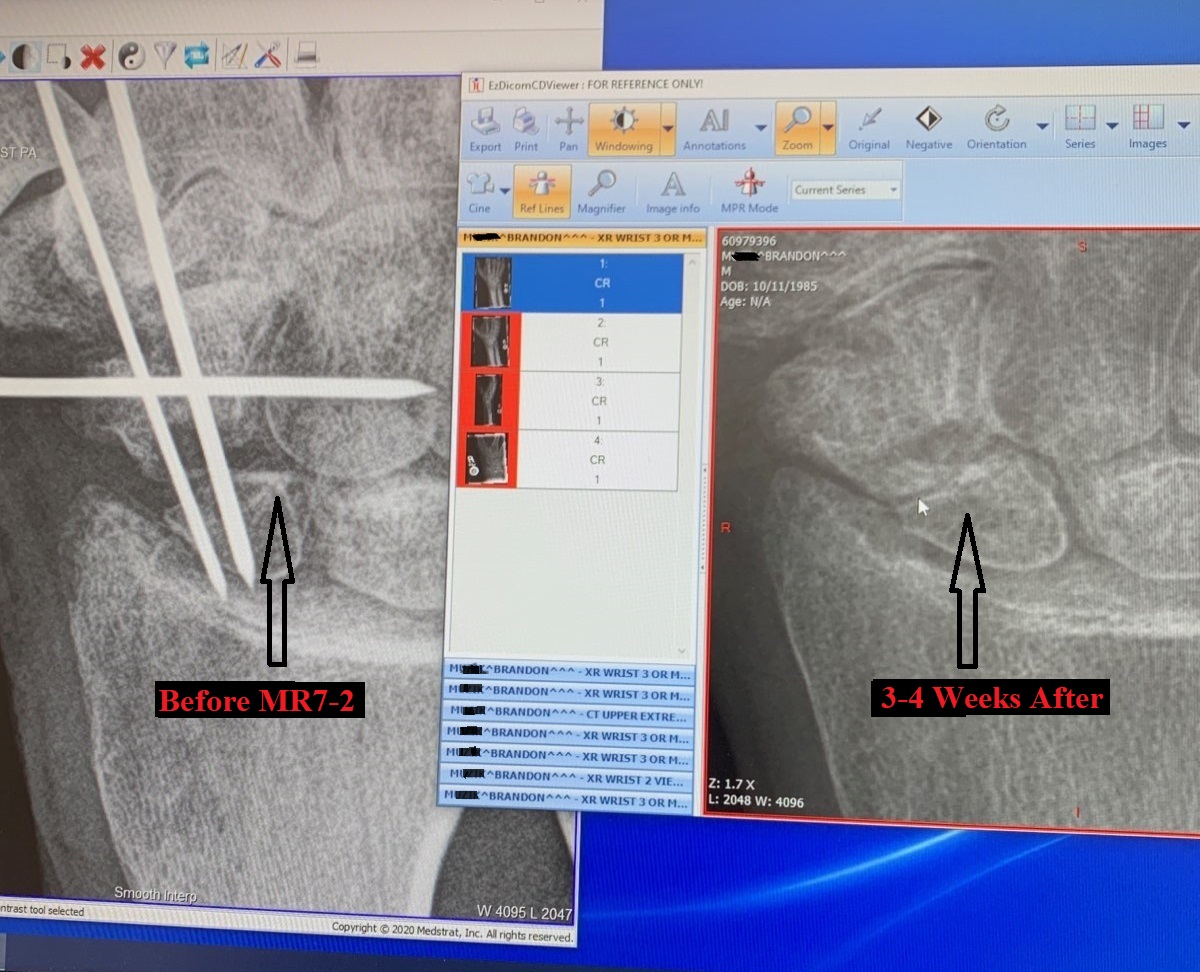Viewport: 1200px width, 972px height.
Task: Expand the Orientation dropdown arrow
Action: (1042, 127)
